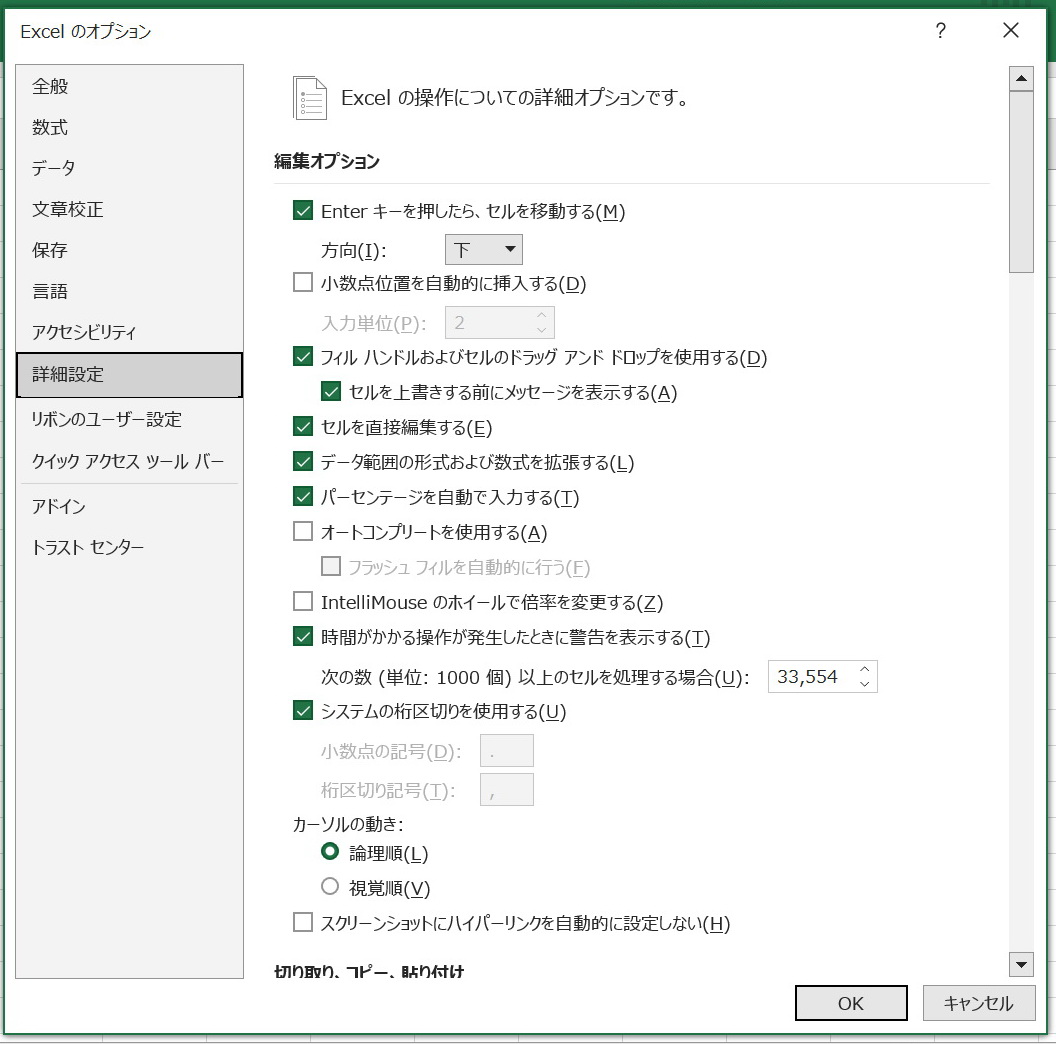This screenshot has width=1056, height=1044.
Task: Open the 数式 options category
Action: point(51,127)
